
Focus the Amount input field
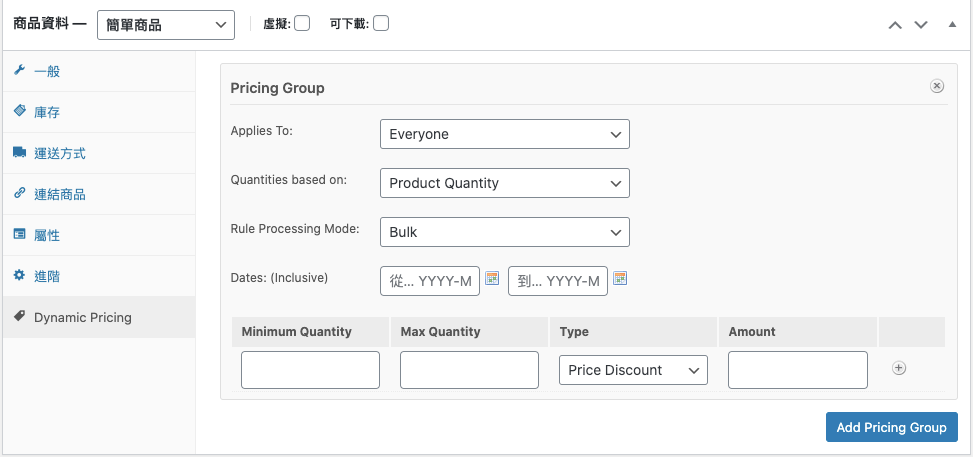click(x=797, y=370)
